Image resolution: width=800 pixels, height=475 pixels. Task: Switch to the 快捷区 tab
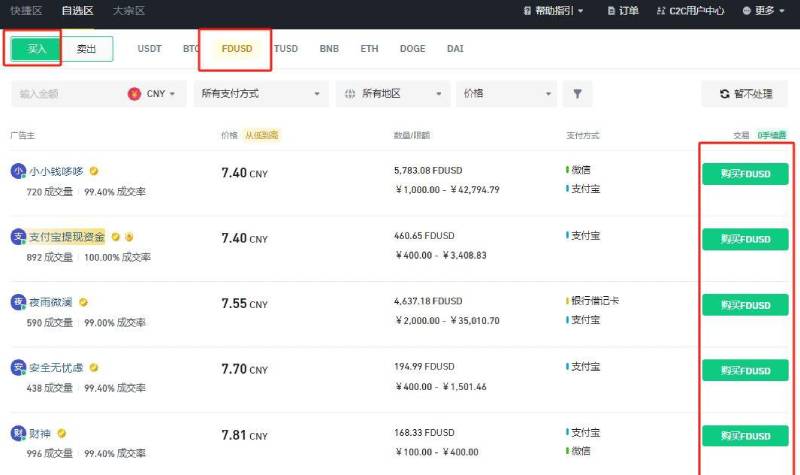point(26,11)
